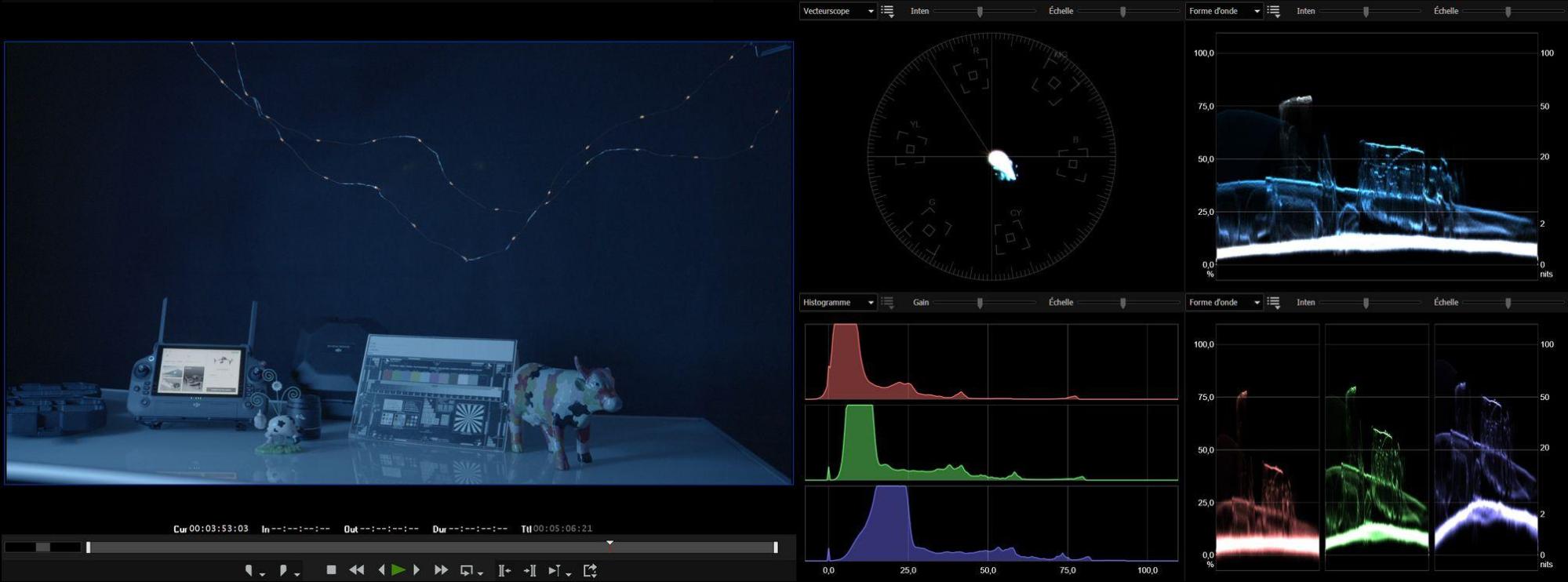Click bottom-right waveform Échelle slider handle
The height and width of the screenshot is (582, 1568).
click(1508, 302)
